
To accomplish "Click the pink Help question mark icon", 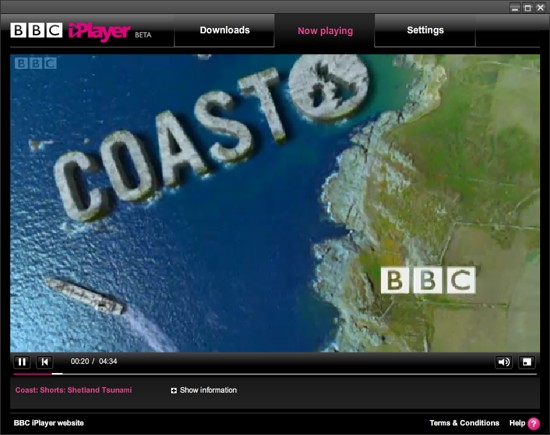I will (x=534, y=423).
